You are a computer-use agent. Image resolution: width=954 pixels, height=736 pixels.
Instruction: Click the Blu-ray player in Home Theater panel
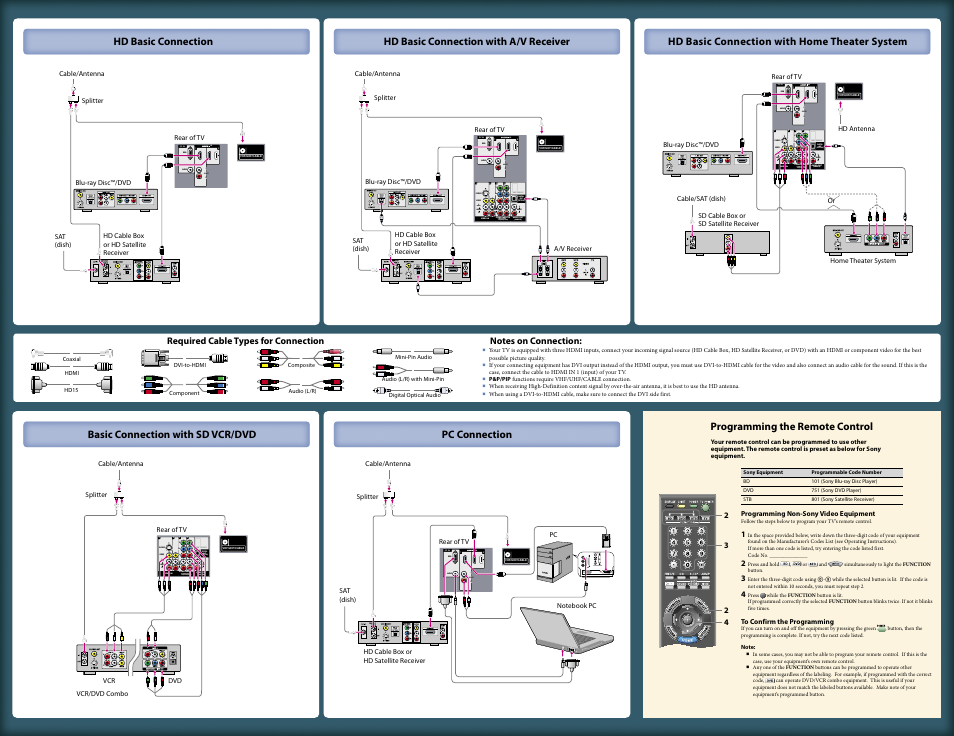[708, 163]
